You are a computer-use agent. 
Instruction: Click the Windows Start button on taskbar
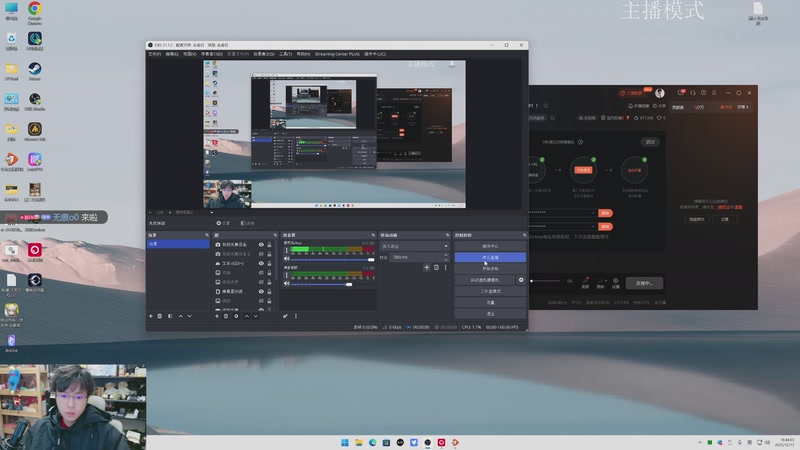(x=343, y=442)
